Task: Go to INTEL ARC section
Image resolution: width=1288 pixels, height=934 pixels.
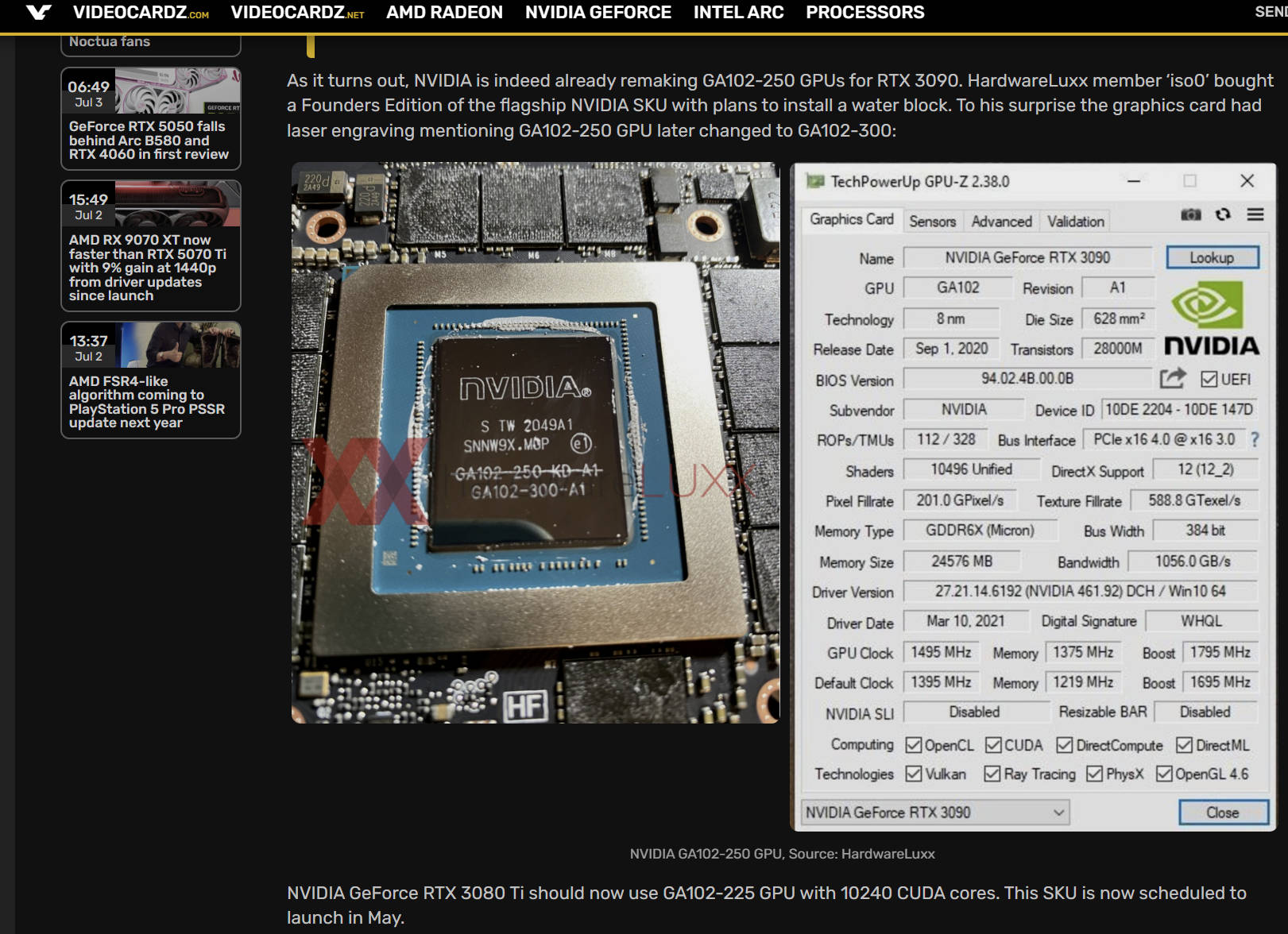Action: coord(738,13)
